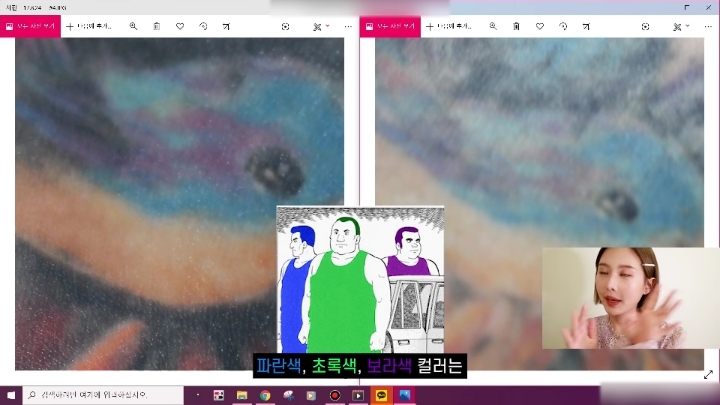Screen dimensions: 720x405
Task: Select the crop tool in left Photos window
Action: click(226, 26)
